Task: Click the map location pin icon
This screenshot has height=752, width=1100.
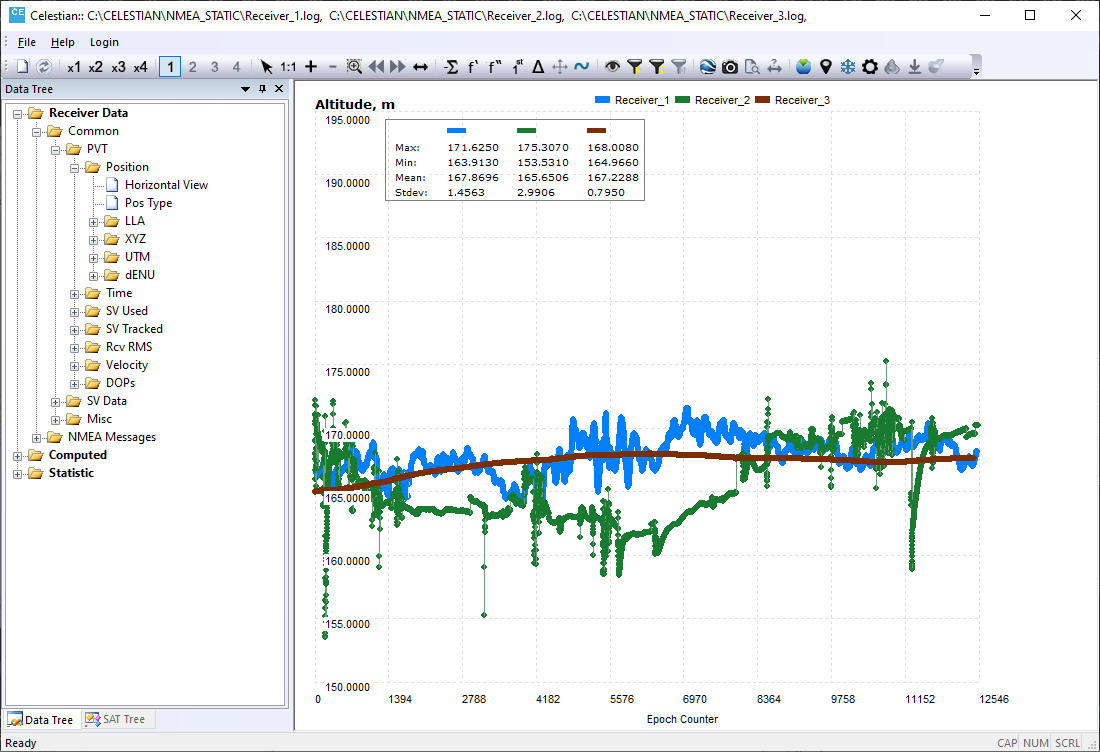Action: pos(826,67)
